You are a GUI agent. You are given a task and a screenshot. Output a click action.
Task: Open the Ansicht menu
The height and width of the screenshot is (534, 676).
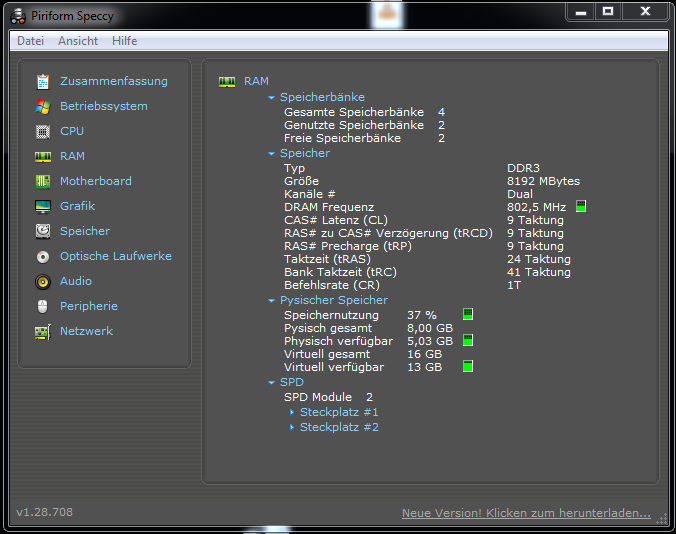[x=78, y=41]
